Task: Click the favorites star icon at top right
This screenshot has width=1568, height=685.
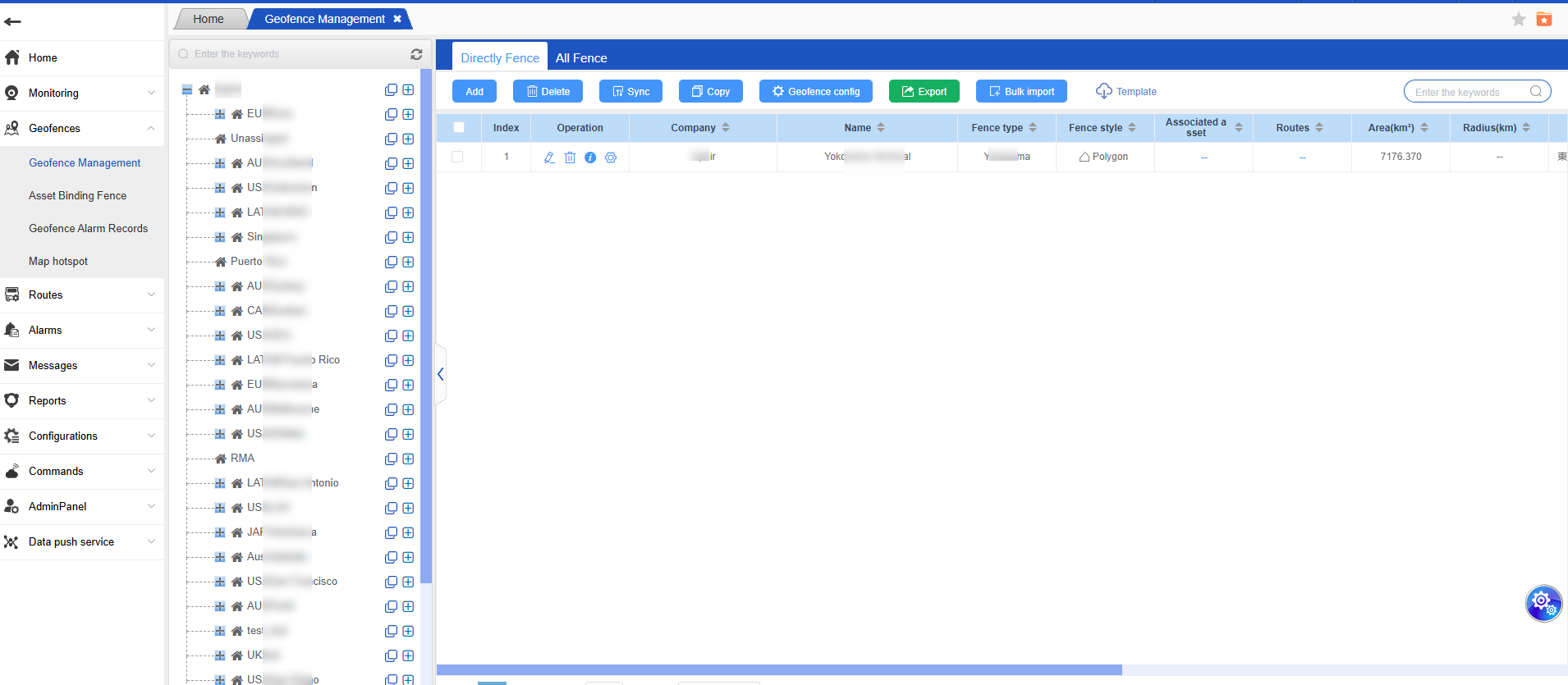Action: pyautogui.click(x=1519, y=20)
